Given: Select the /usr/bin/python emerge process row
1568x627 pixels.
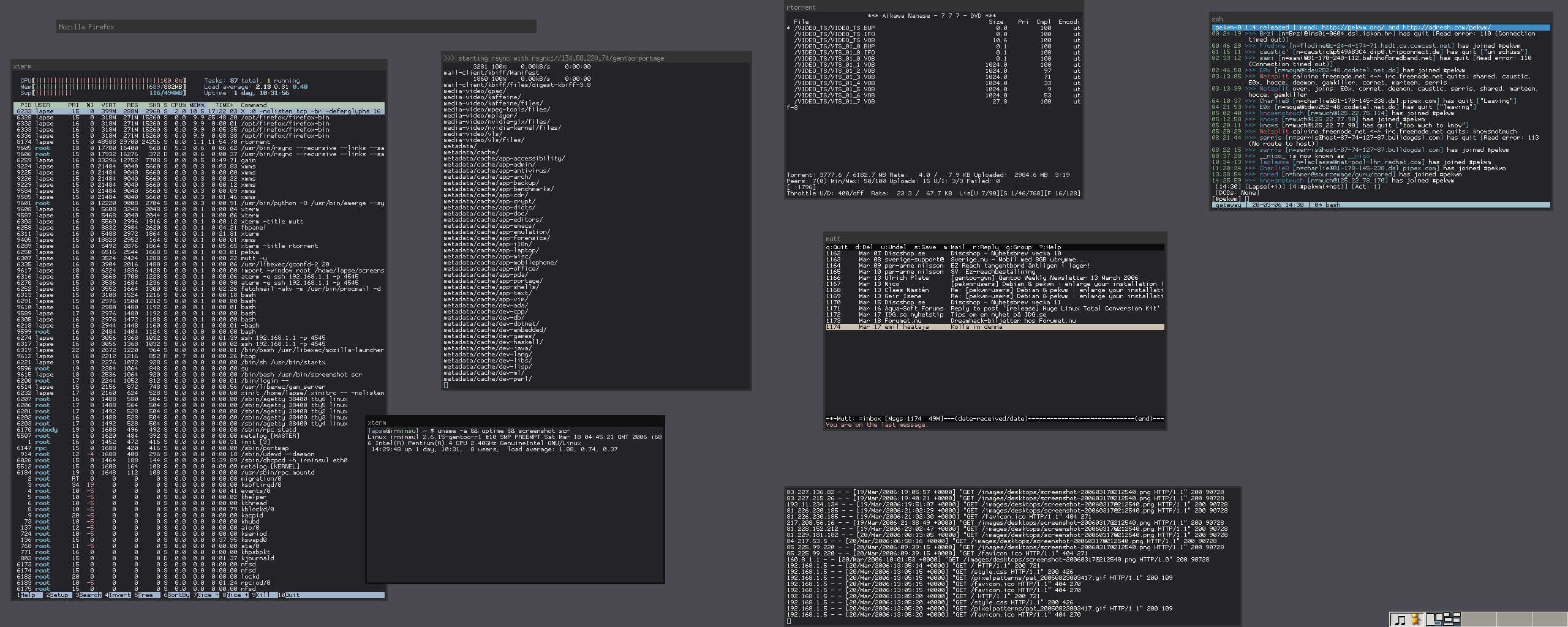Looking at the screenshot, I should coord(199,203).
